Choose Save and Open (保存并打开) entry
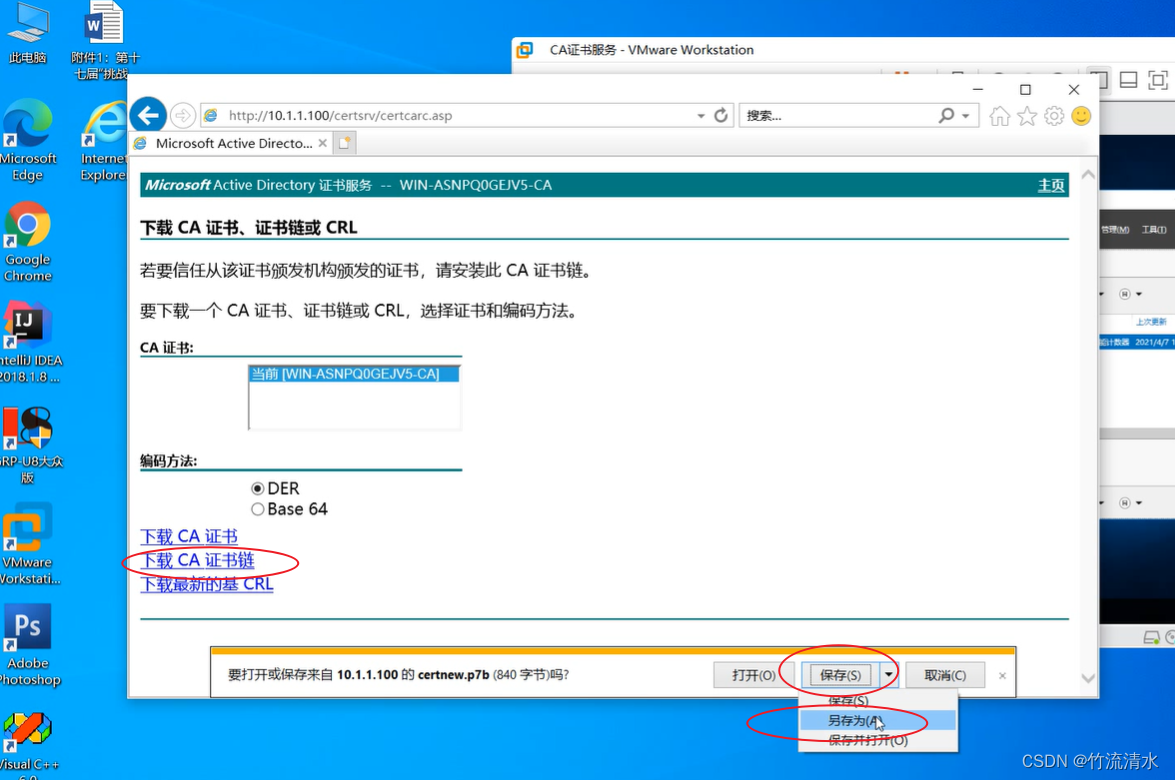The height and width of the screenshot is (780, 1175). [x=878, y=740]
